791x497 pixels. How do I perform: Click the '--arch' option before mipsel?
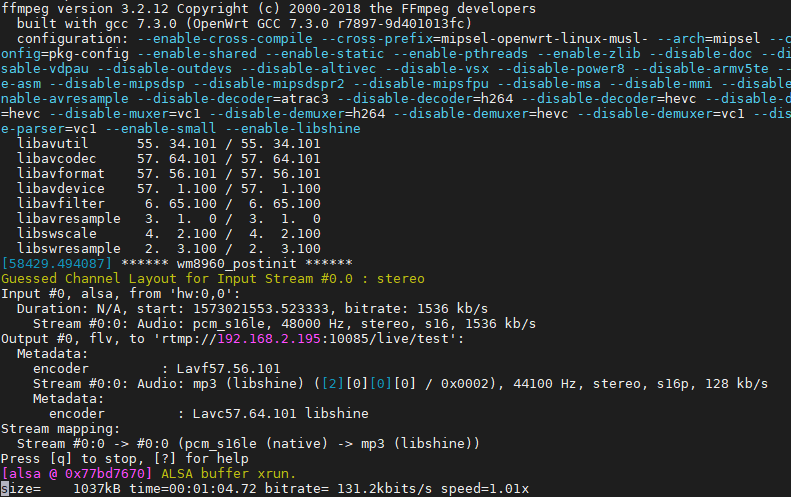tap(681, 38)
